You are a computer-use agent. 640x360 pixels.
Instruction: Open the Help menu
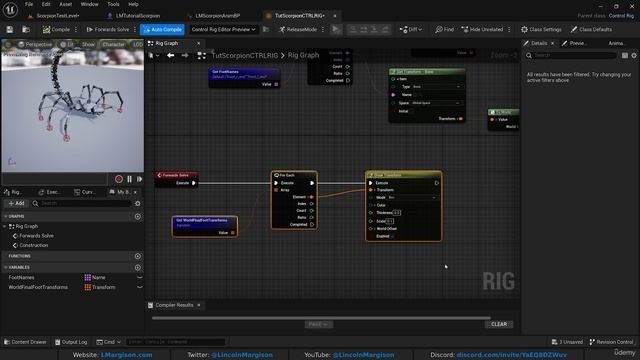[133, 4]
